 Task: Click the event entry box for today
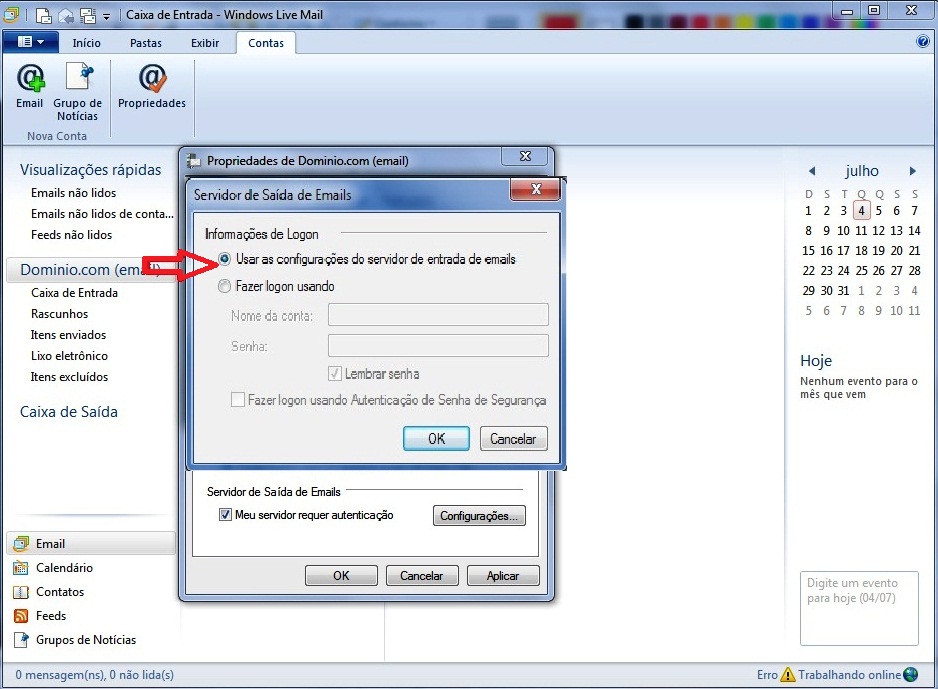pyautogui.click(x=858, y=608)
